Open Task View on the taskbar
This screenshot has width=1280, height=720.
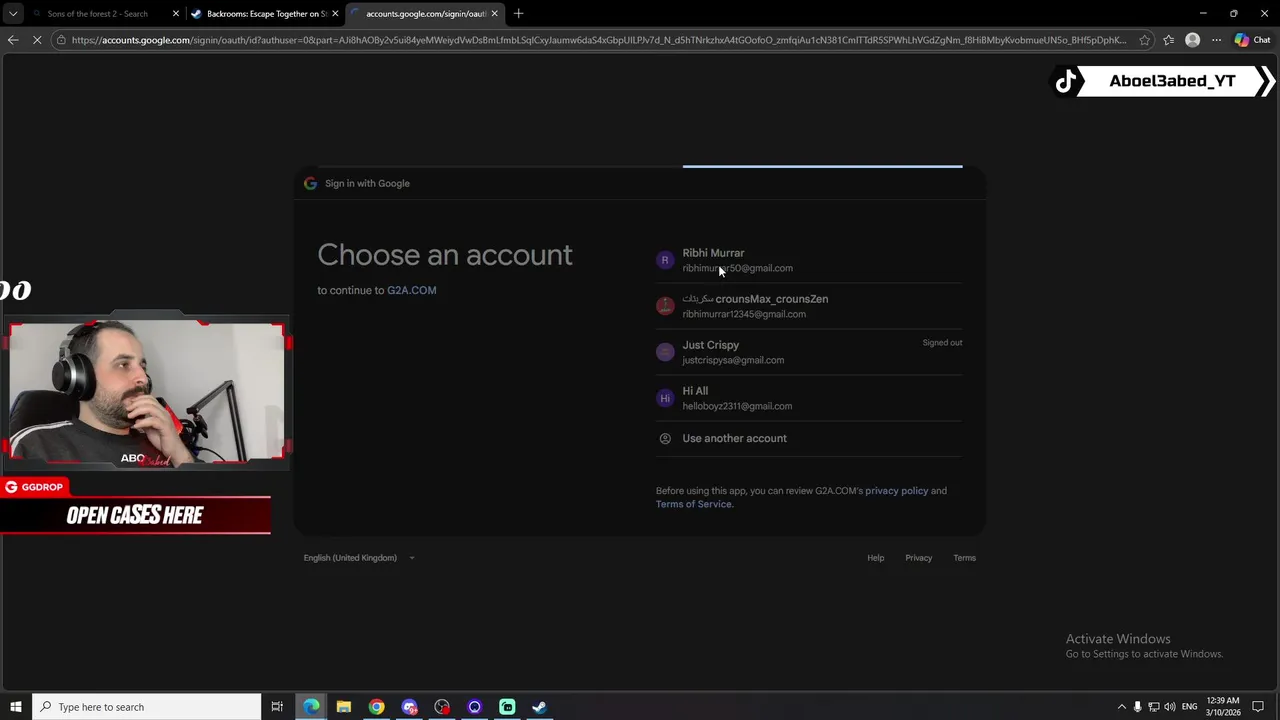tap(277, 707)
